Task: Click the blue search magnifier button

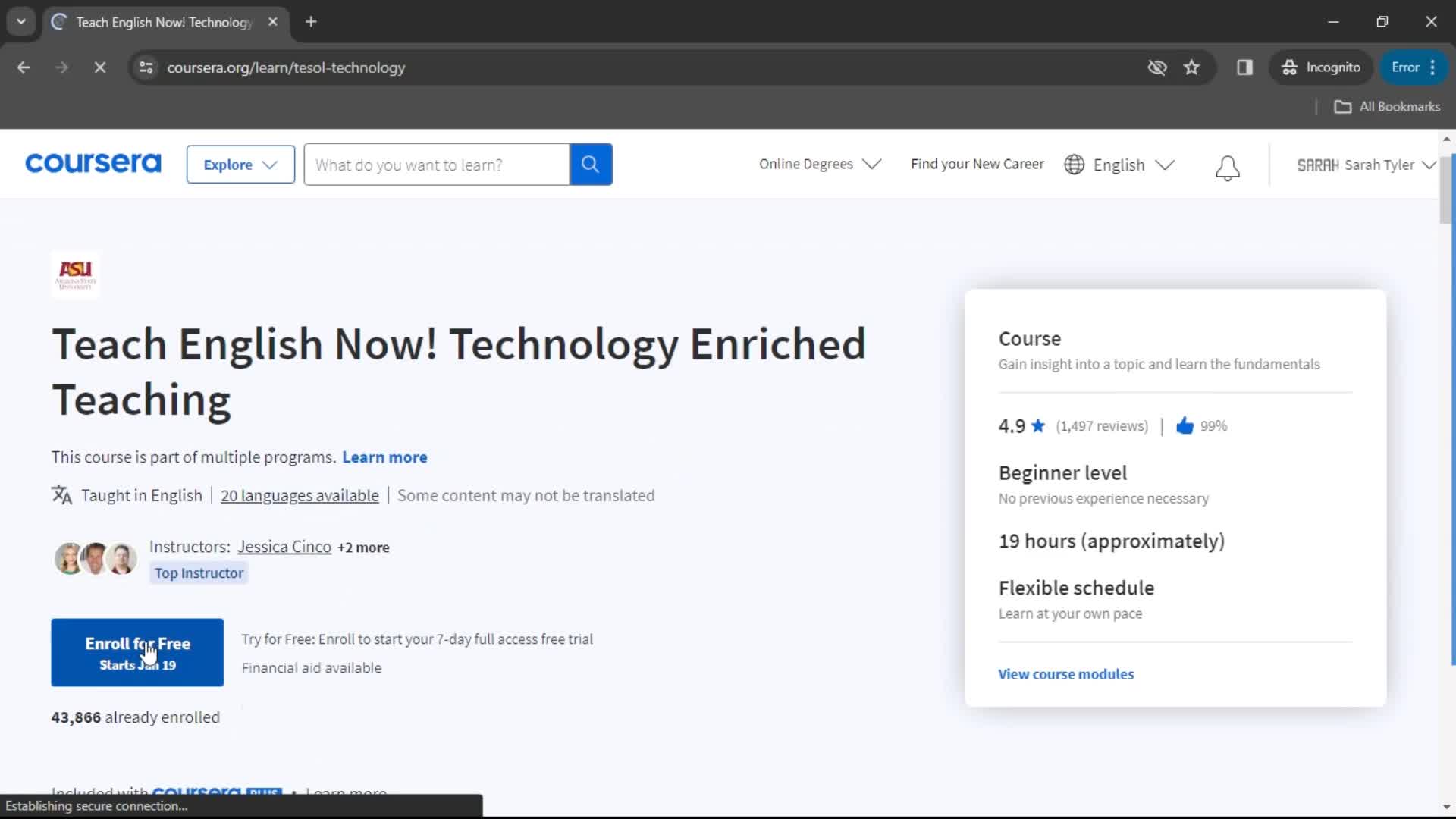Action: (x=591, y=165)
